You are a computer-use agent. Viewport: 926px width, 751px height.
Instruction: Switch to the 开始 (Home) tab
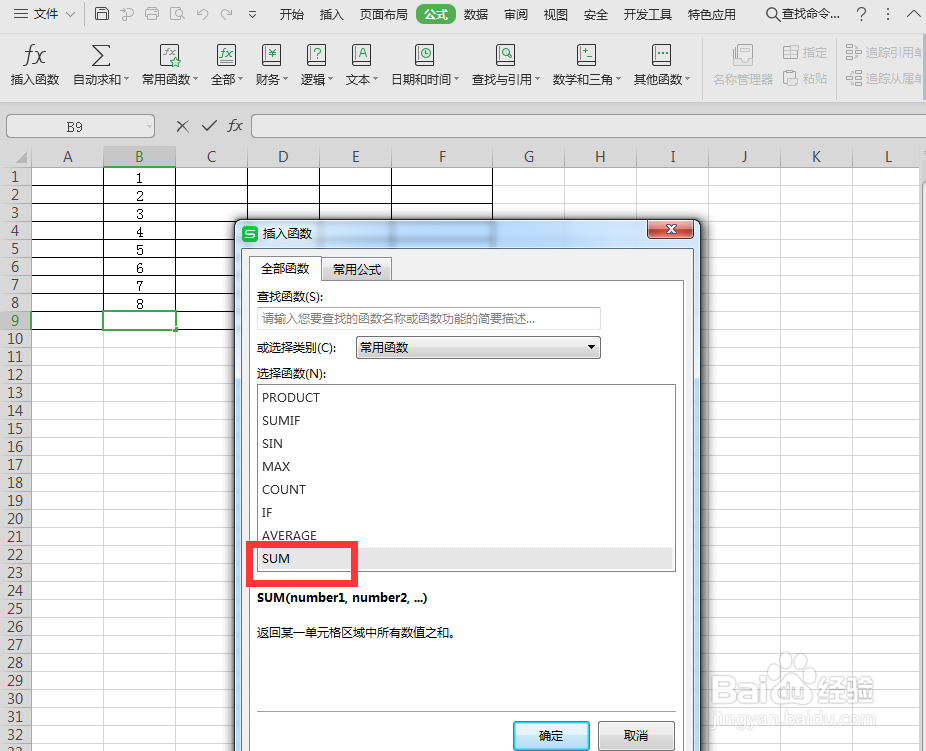(291, 14)
